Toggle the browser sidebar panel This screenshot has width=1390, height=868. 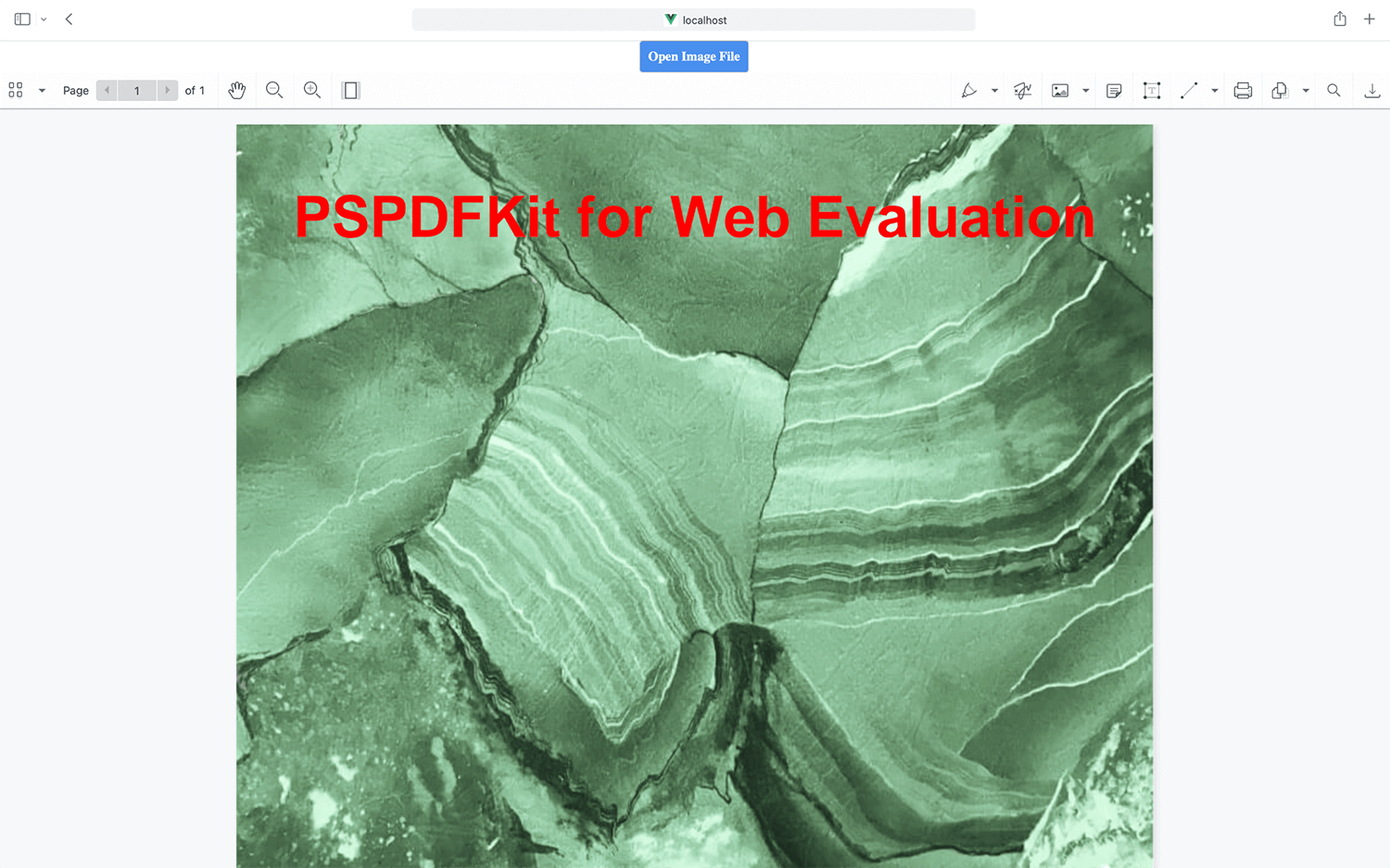coord(21,19)
